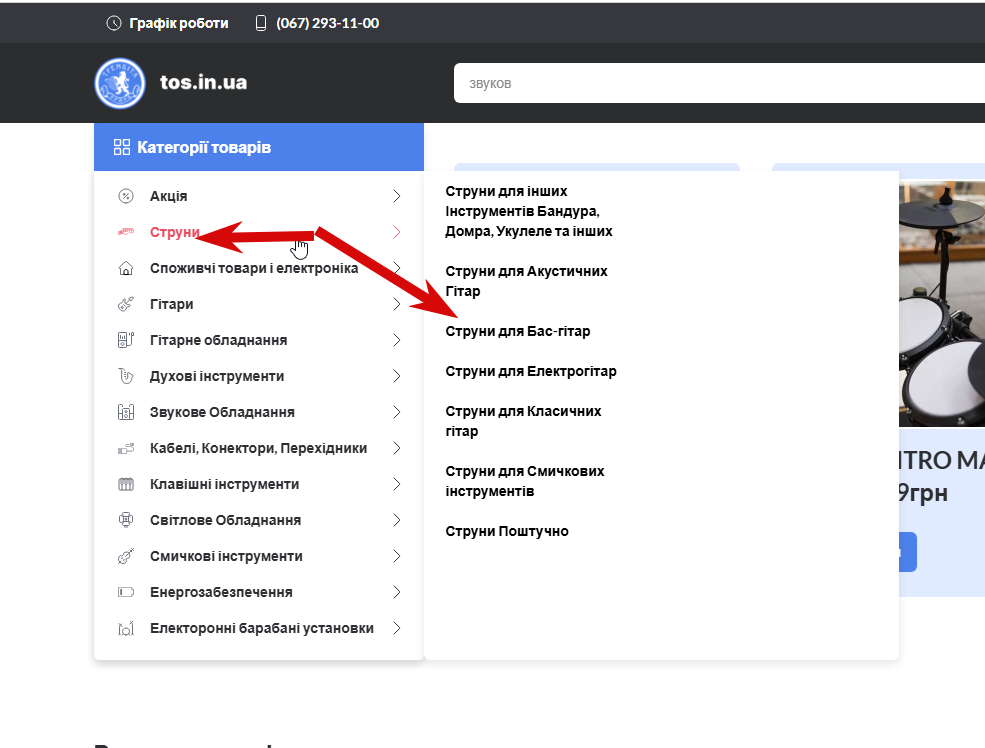Click the piano keys icon for Клавішні

[x=126, y=484]
